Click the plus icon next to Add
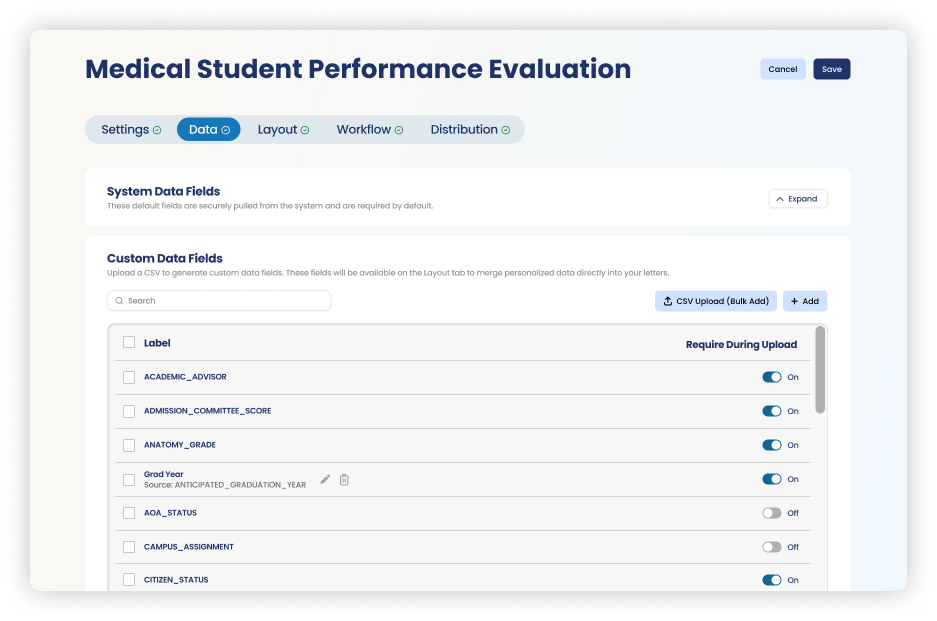This screenshot has width=937, height=621. click(x=793, y=301)
